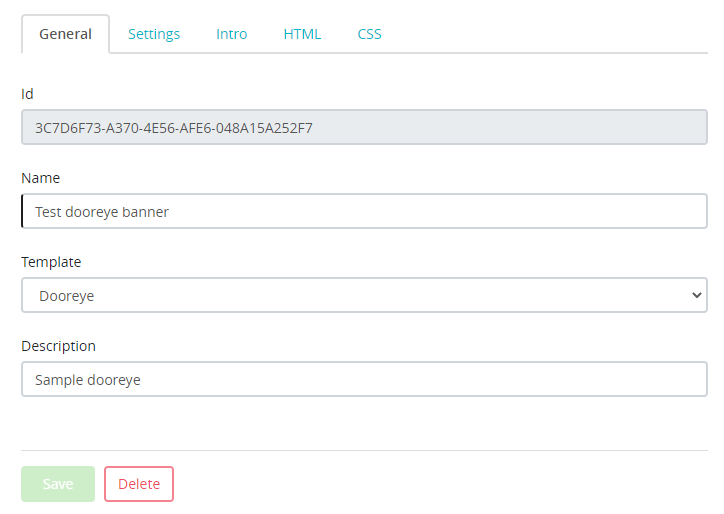
Task: Click the horizontal divider above Save
Action: (364, 450)
